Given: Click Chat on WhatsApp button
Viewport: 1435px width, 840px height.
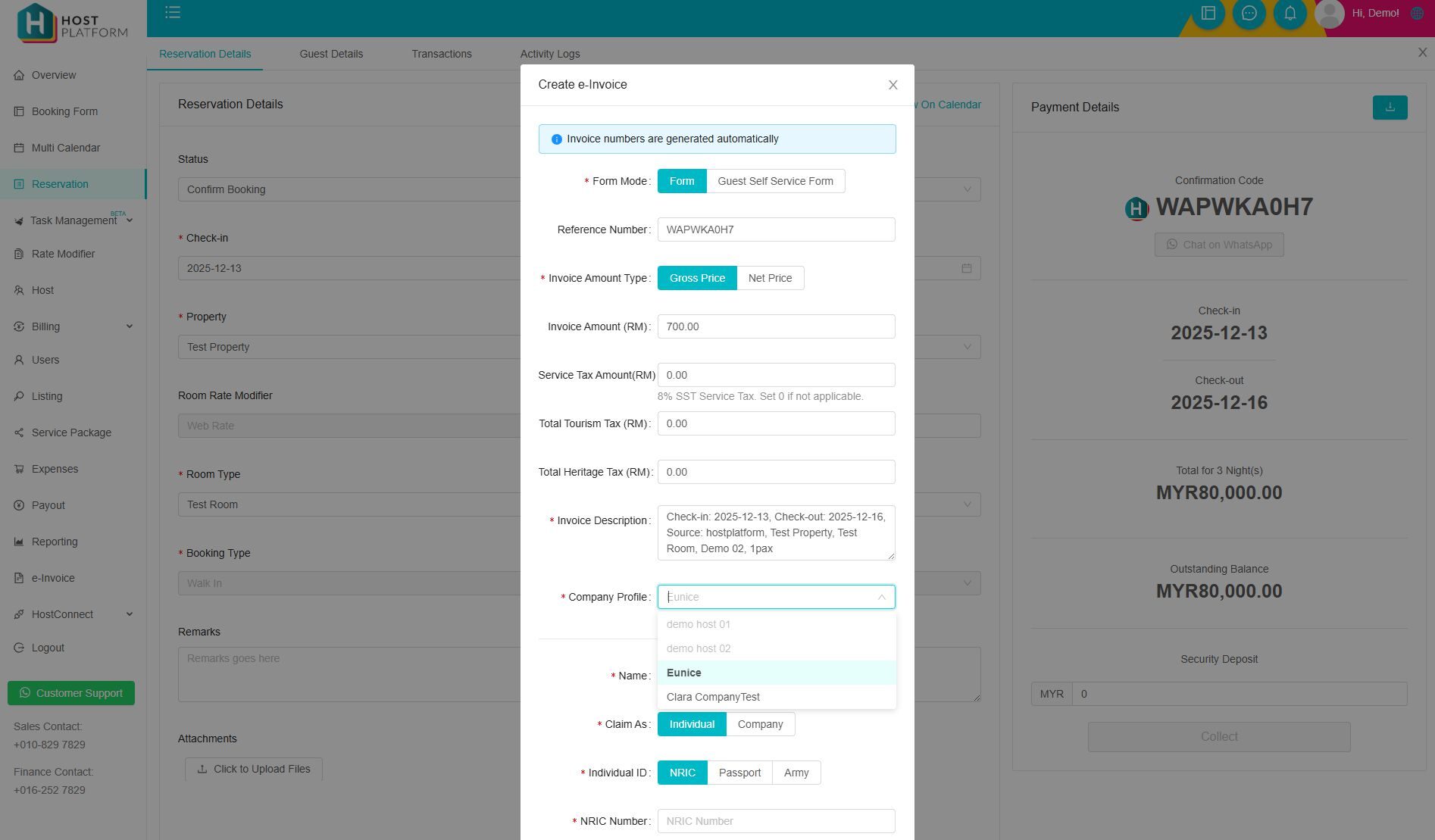Looking at the screenshot, I should point(1219,245).
